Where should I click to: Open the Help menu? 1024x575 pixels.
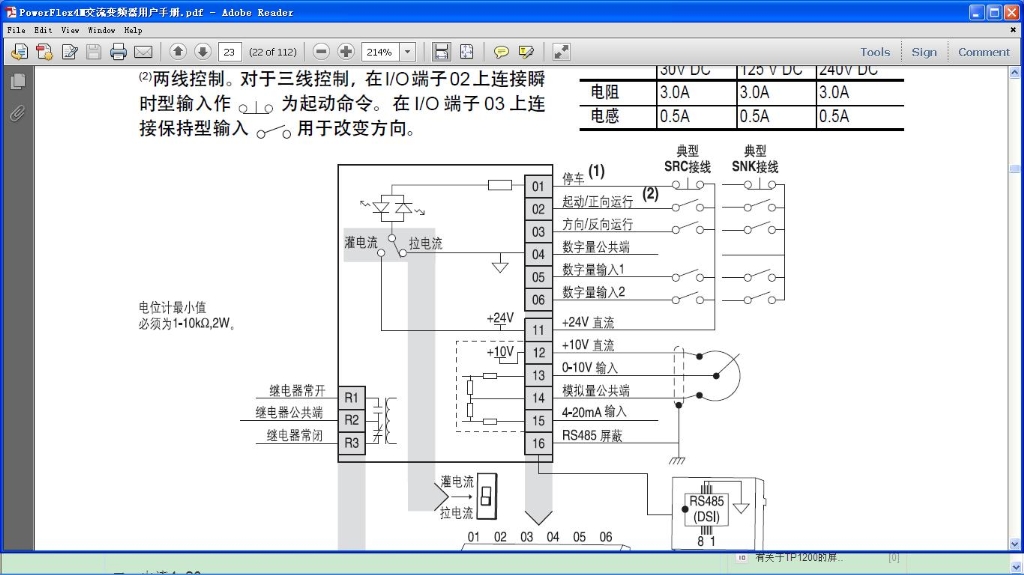[133, 30]
